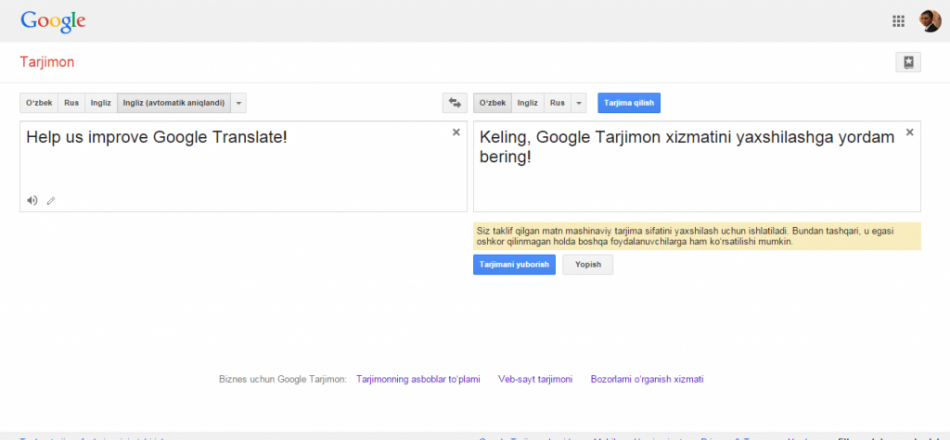Submit with Tarjimani yuborish button

(x=514, y=265)
